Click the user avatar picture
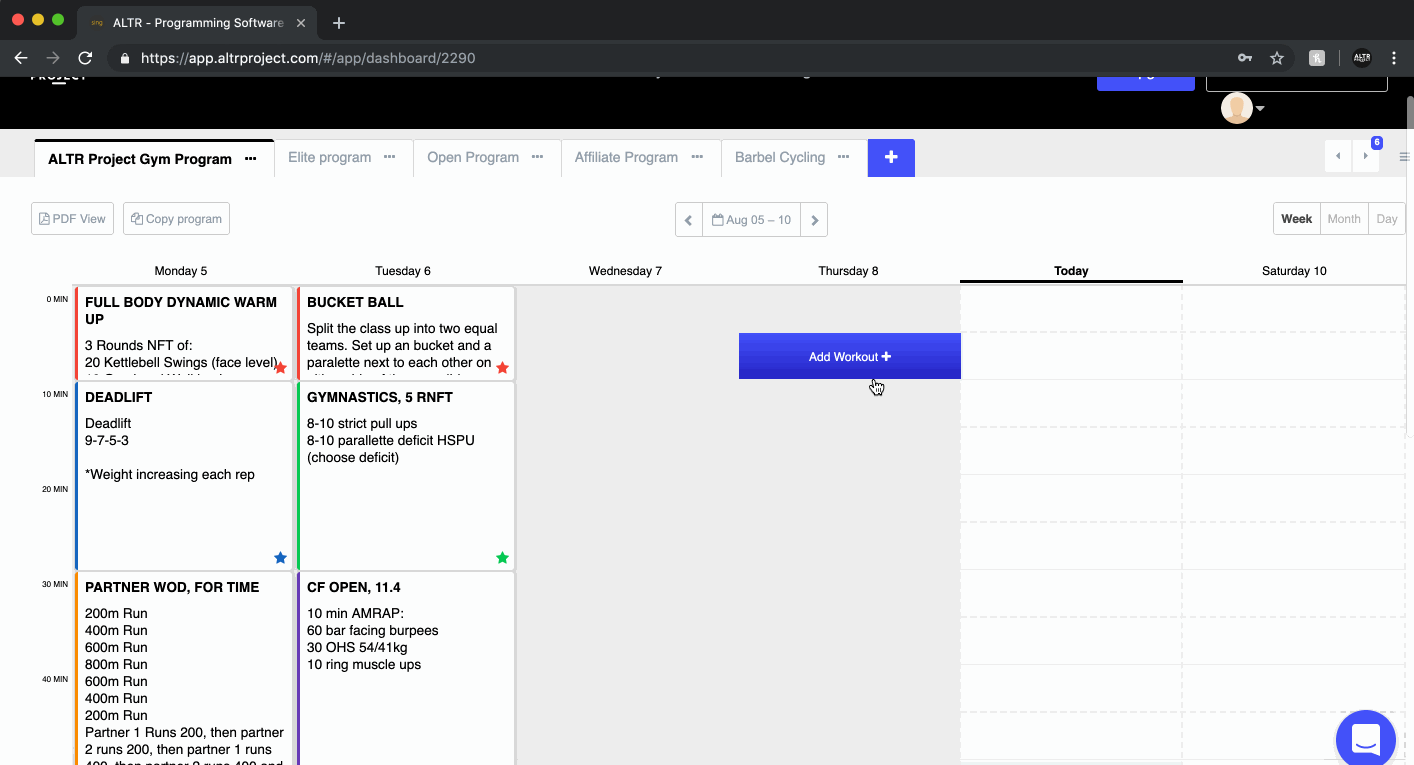This screenshot has width=1414, height=765. pos(1237,108)
